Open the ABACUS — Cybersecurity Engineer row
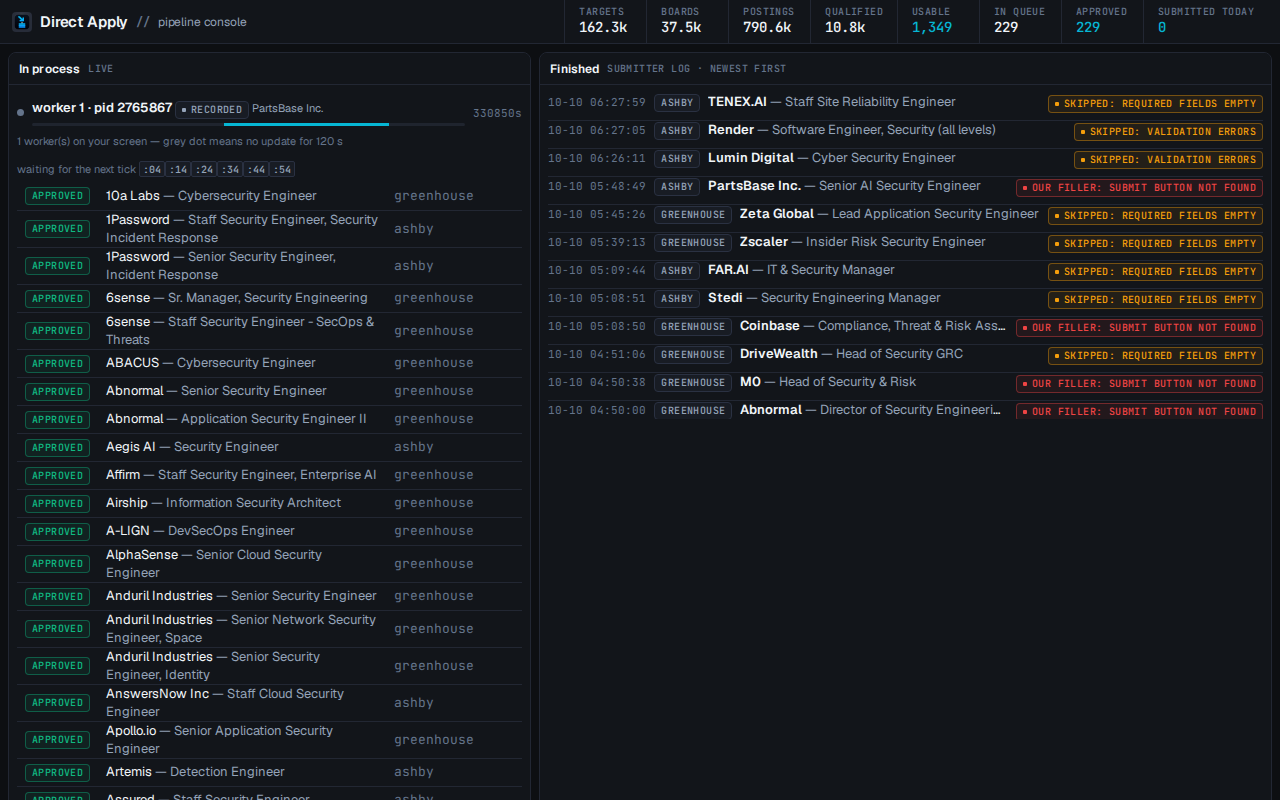 click(270, 363)
